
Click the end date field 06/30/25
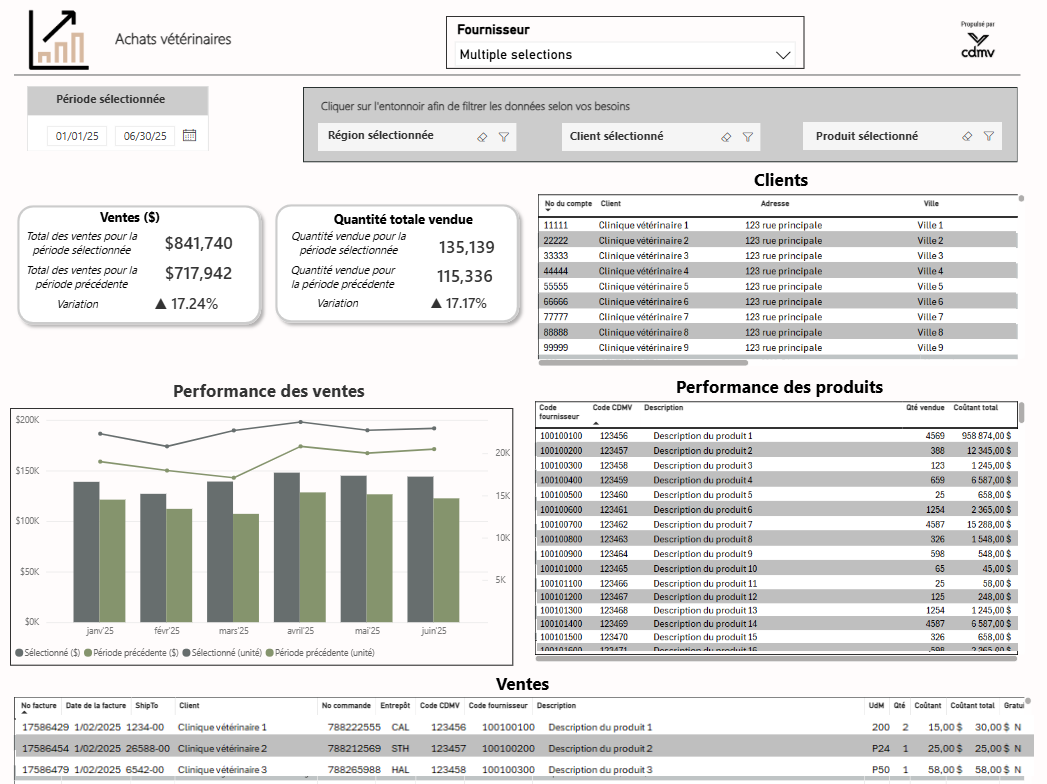(x=145, y=136)
